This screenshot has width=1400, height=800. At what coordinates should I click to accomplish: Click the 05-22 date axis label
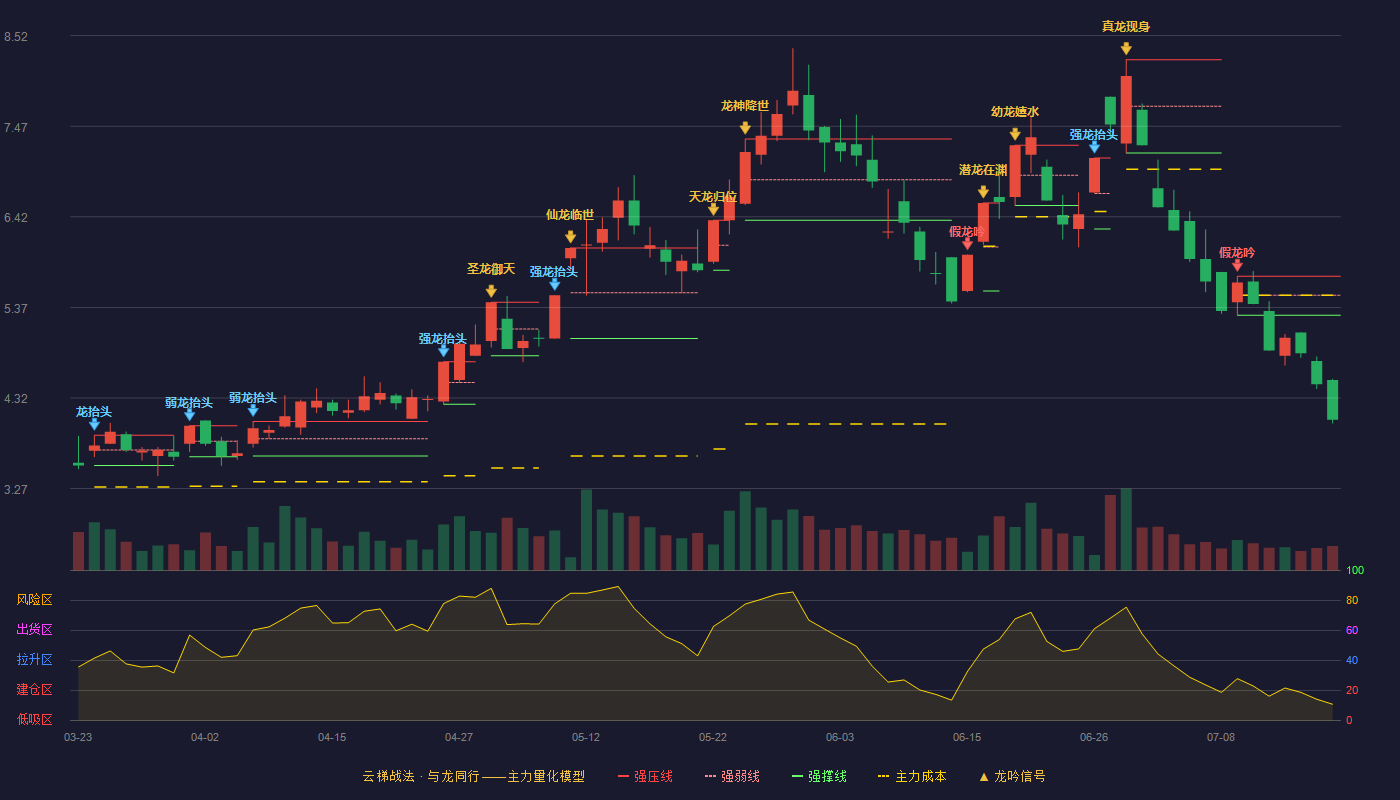[713, 737]
